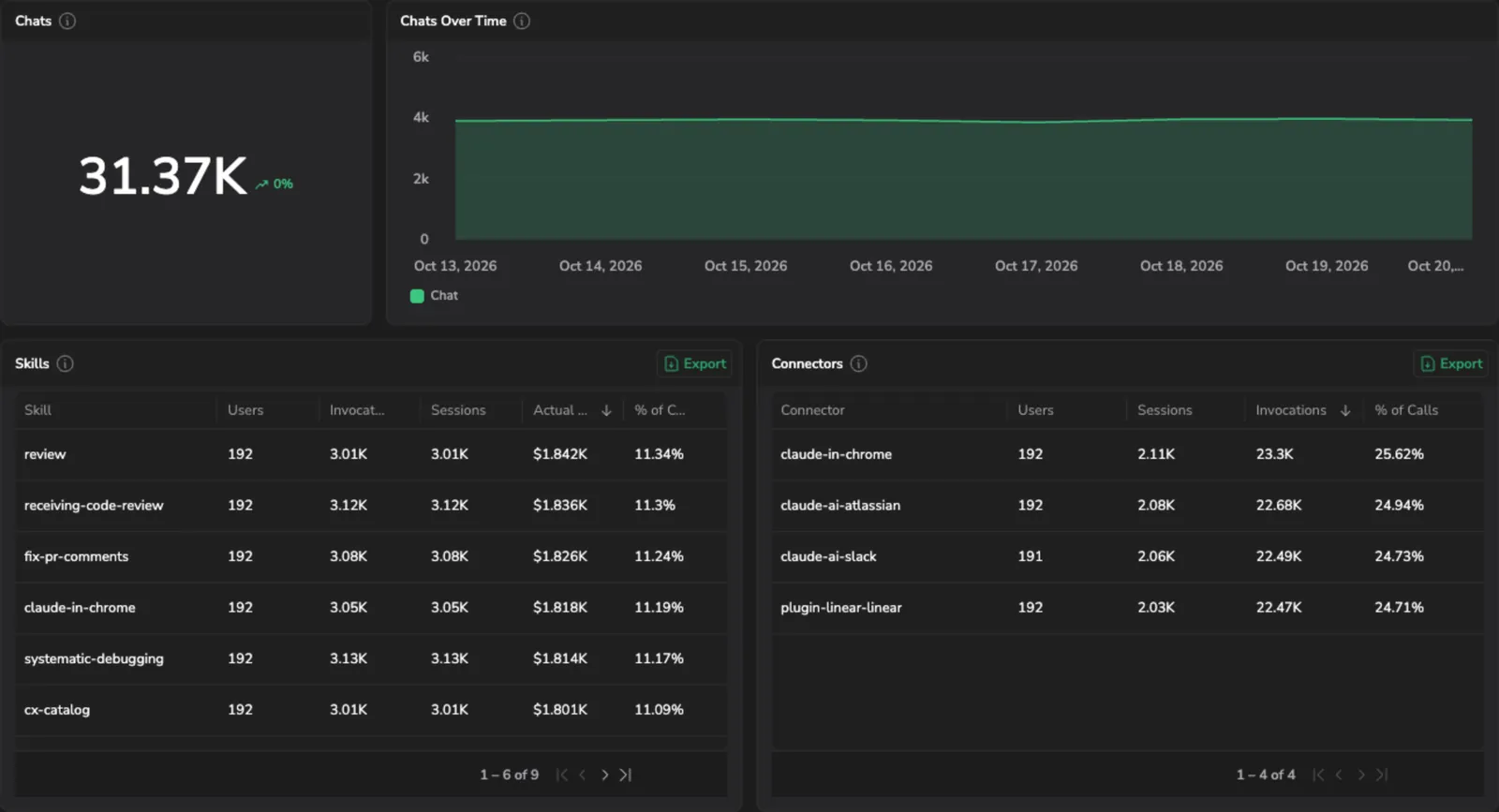Click the 1 – 6 of 9 page indicator
Viewport: 1499px width, 812px height.
(x=510, y=775)
